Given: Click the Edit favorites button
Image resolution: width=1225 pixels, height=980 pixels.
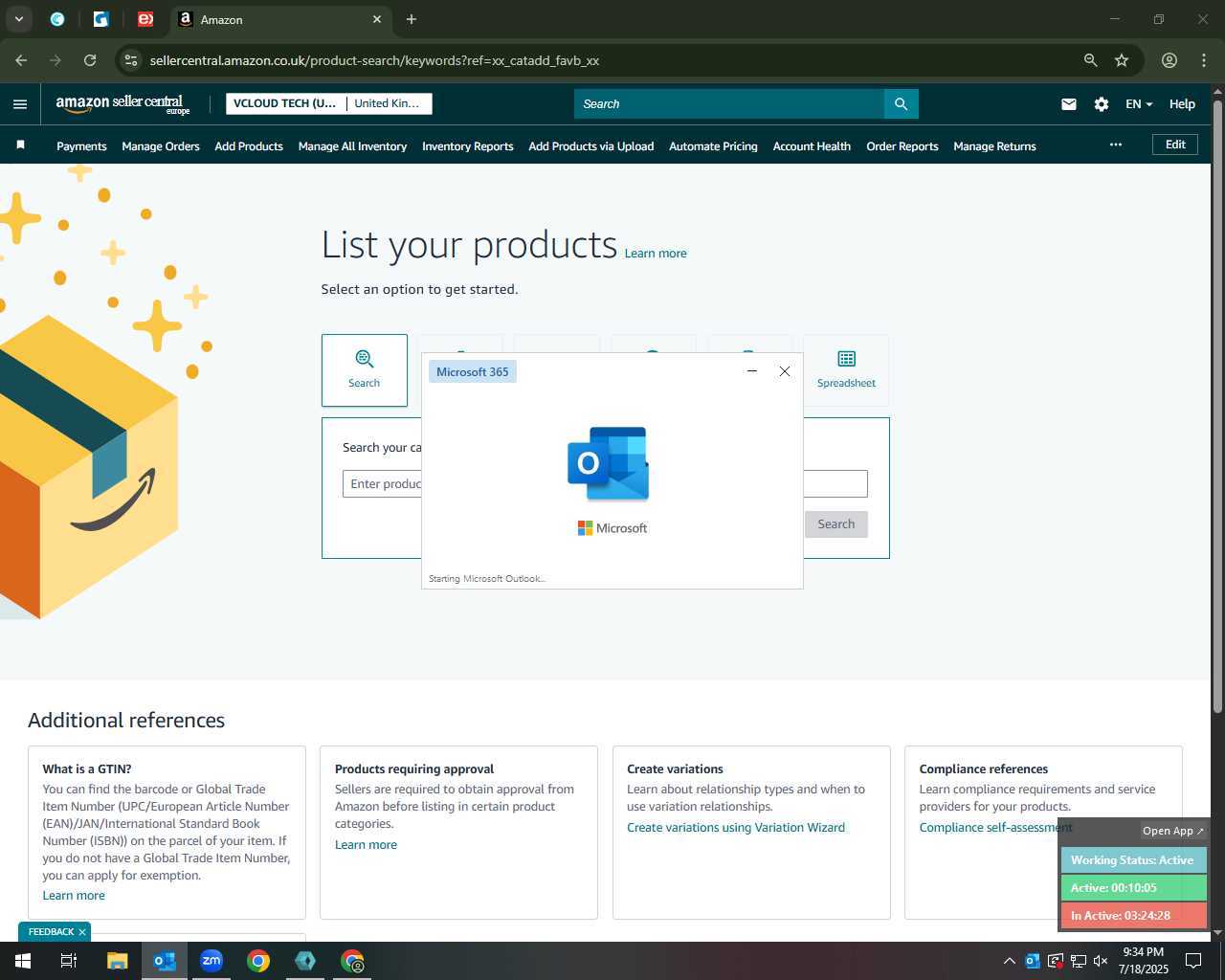Looking at the screenshot, I should coord(1175,145).
